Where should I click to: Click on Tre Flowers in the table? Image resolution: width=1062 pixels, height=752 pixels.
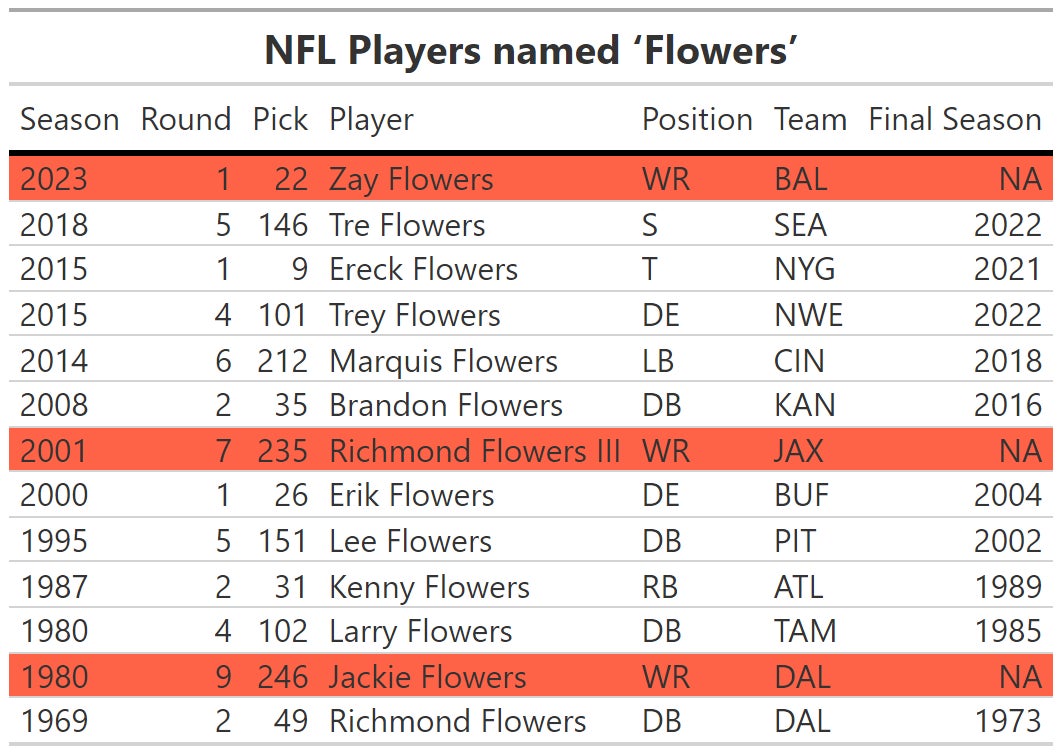pos(407,225)
